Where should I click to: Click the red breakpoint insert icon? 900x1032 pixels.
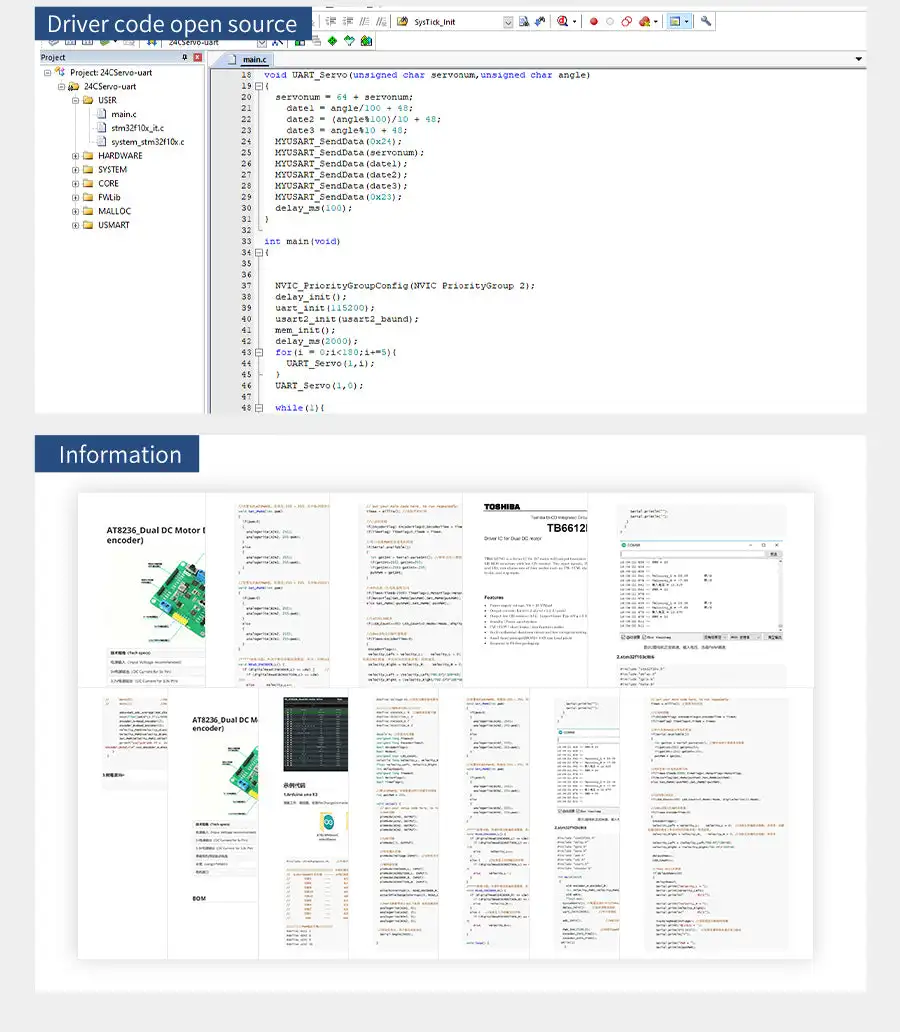point(593,21)
